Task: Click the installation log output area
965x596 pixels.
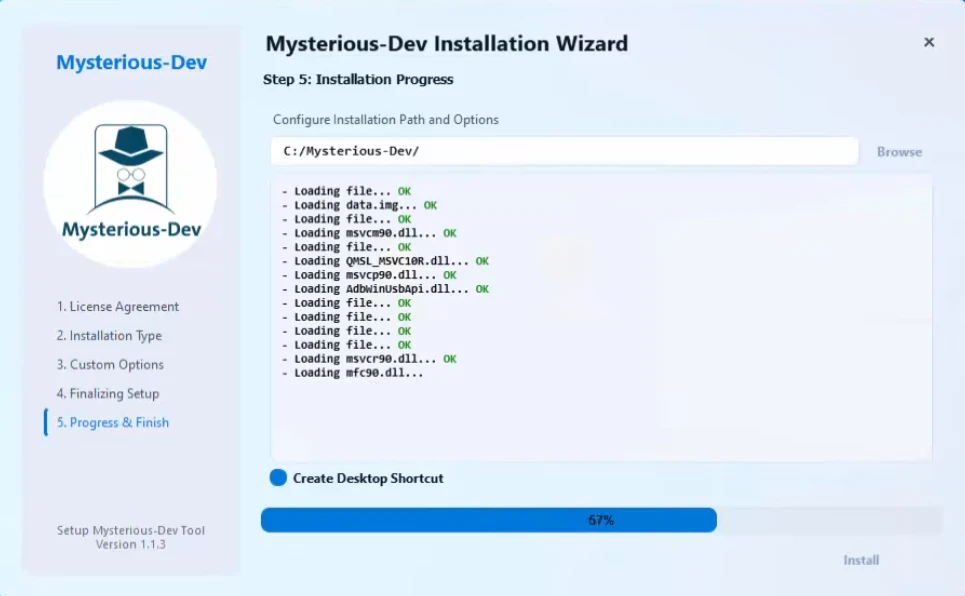Action: [x=600, y=320]
